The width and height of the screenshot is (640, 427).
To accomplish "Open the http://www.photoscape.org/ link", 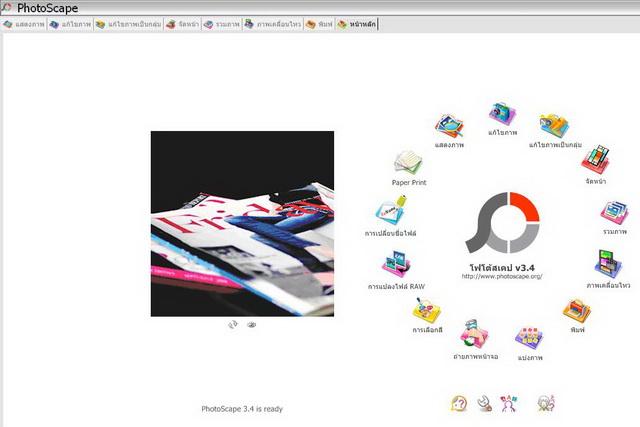I will (x=502, y=276).
